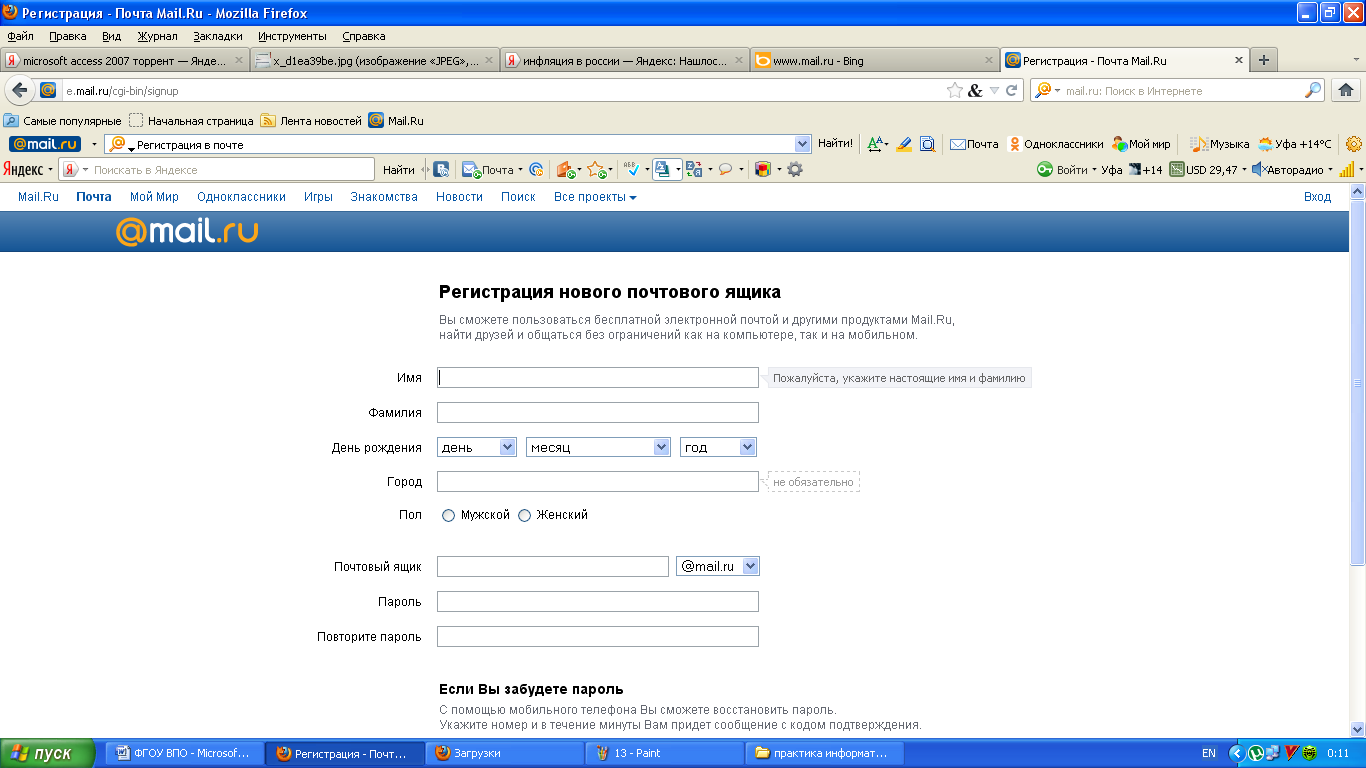Click the EN language indicator in the tray
The width and height of the screenshot is (1366, 768).
tap(1209, 753)
